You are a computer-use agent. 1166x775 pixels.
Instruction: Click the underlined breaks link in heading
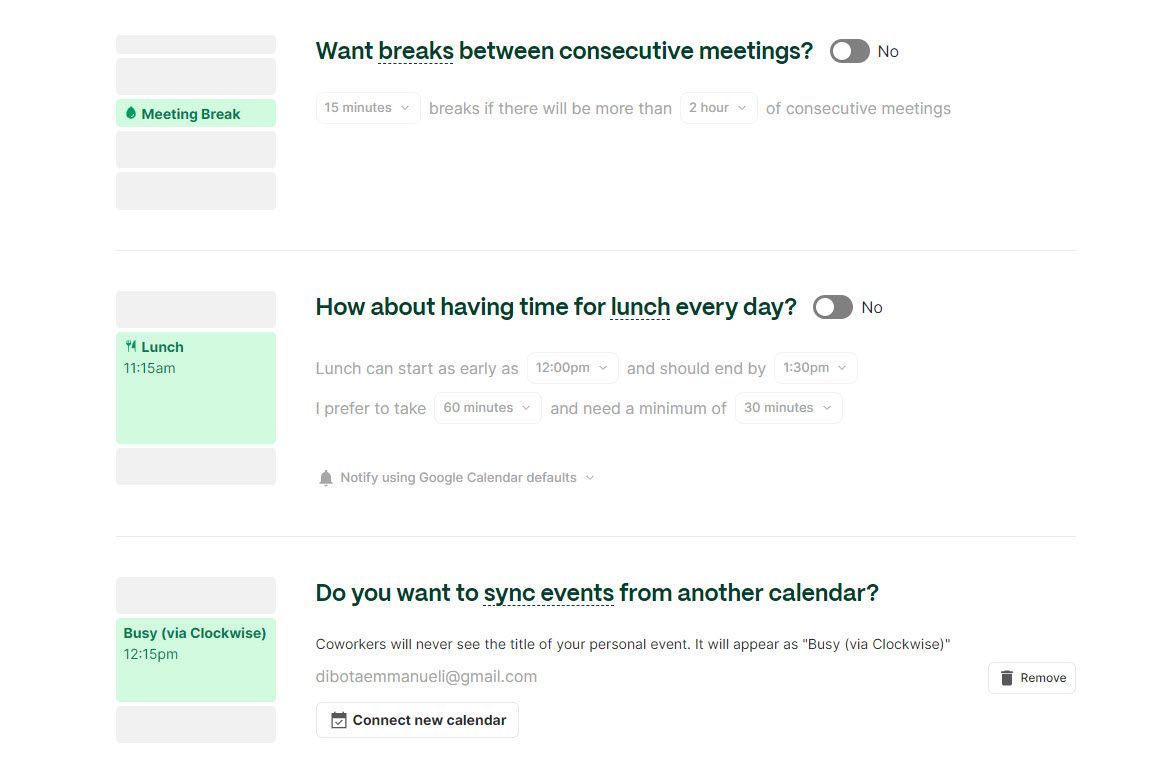coord(416,51)
